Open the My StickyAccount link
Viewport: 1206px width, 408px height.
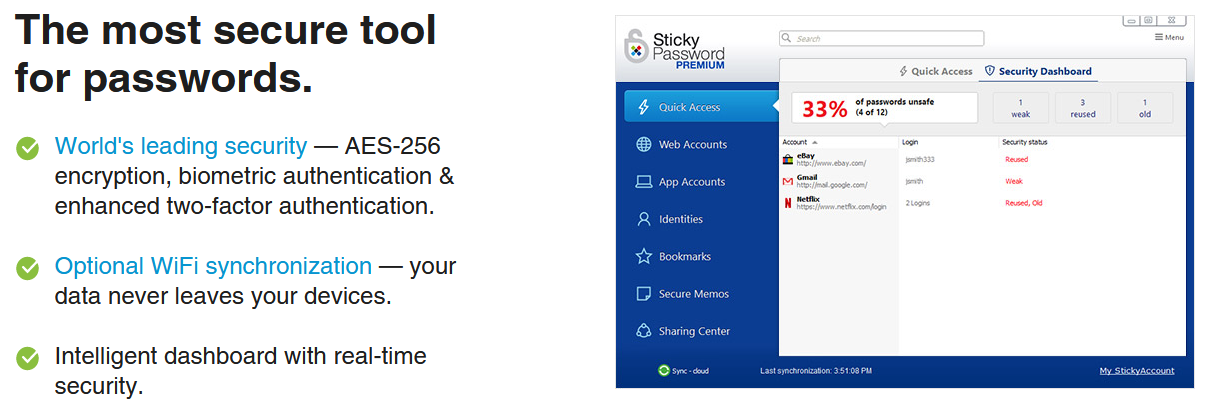pos(1137,371)
